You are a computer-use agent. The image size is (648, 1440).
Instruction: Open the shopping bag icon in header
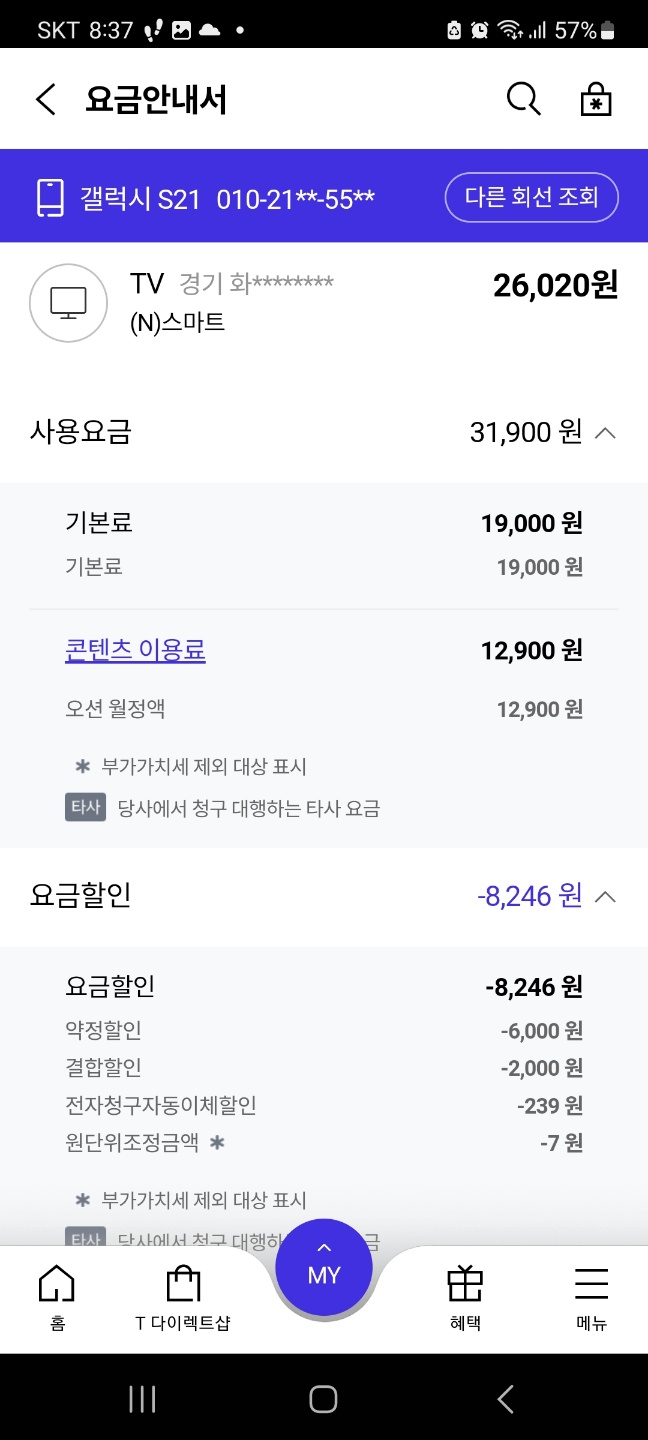pos(596,99)
